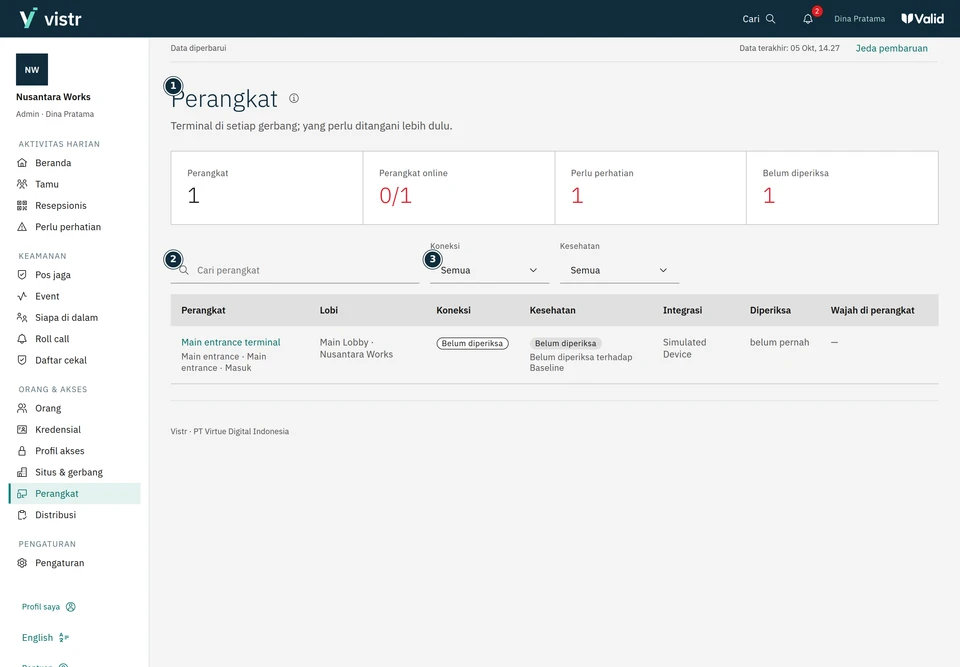Open the Koneksi filter dropdown

tap(489, 270)
